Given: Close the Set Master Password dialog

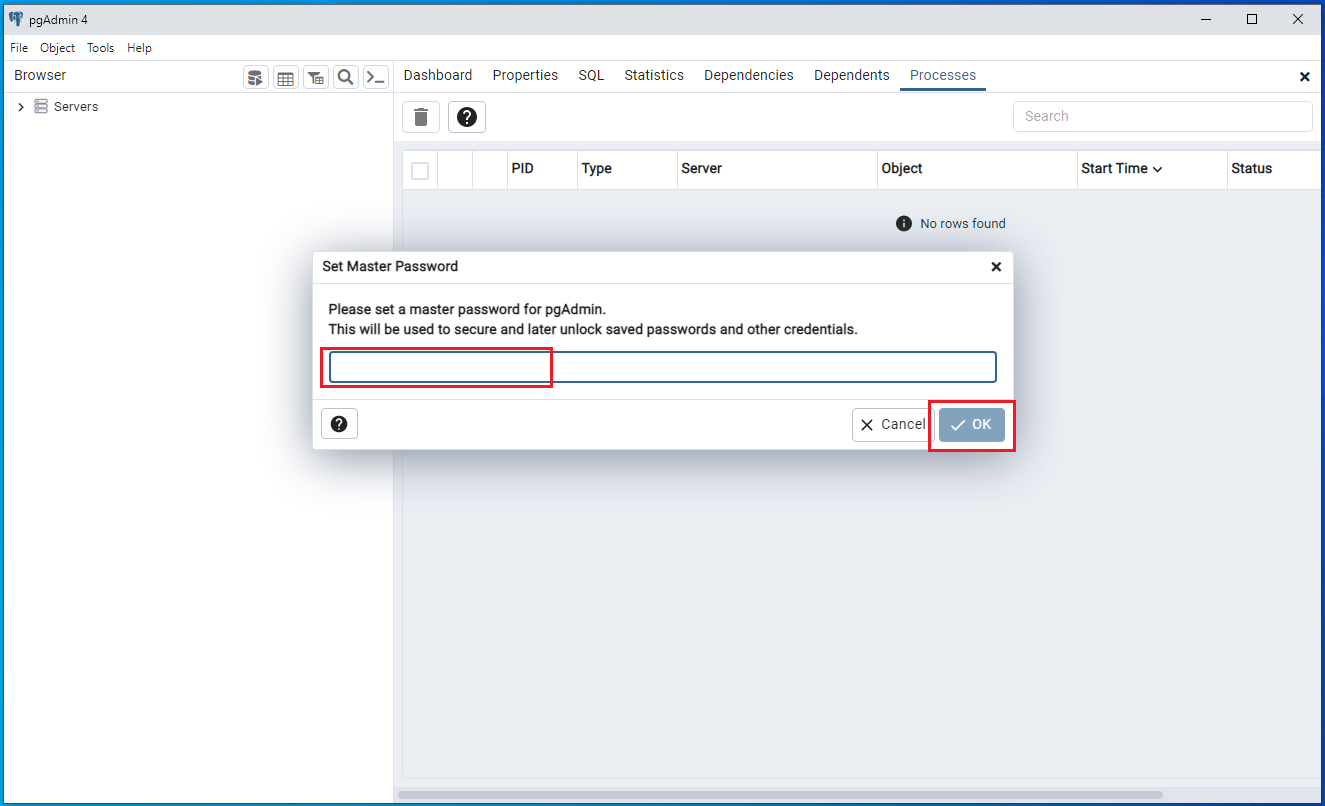Looking at the screenshot, I should coord(996,267).
